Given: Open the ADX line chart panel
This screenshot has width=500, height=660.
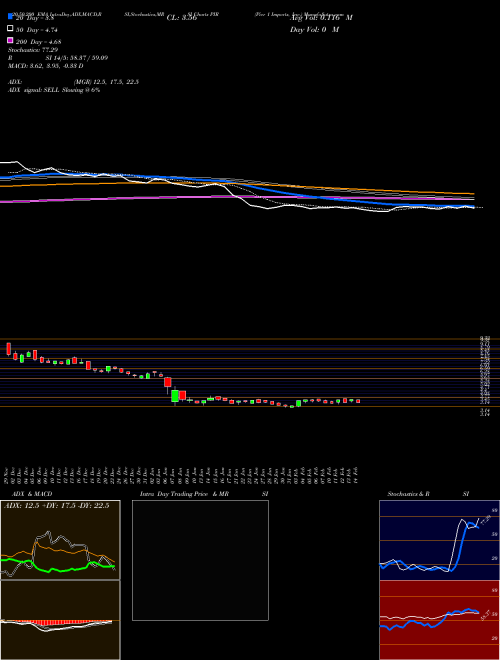Looking at the screenshot, I should coord(60,540).
